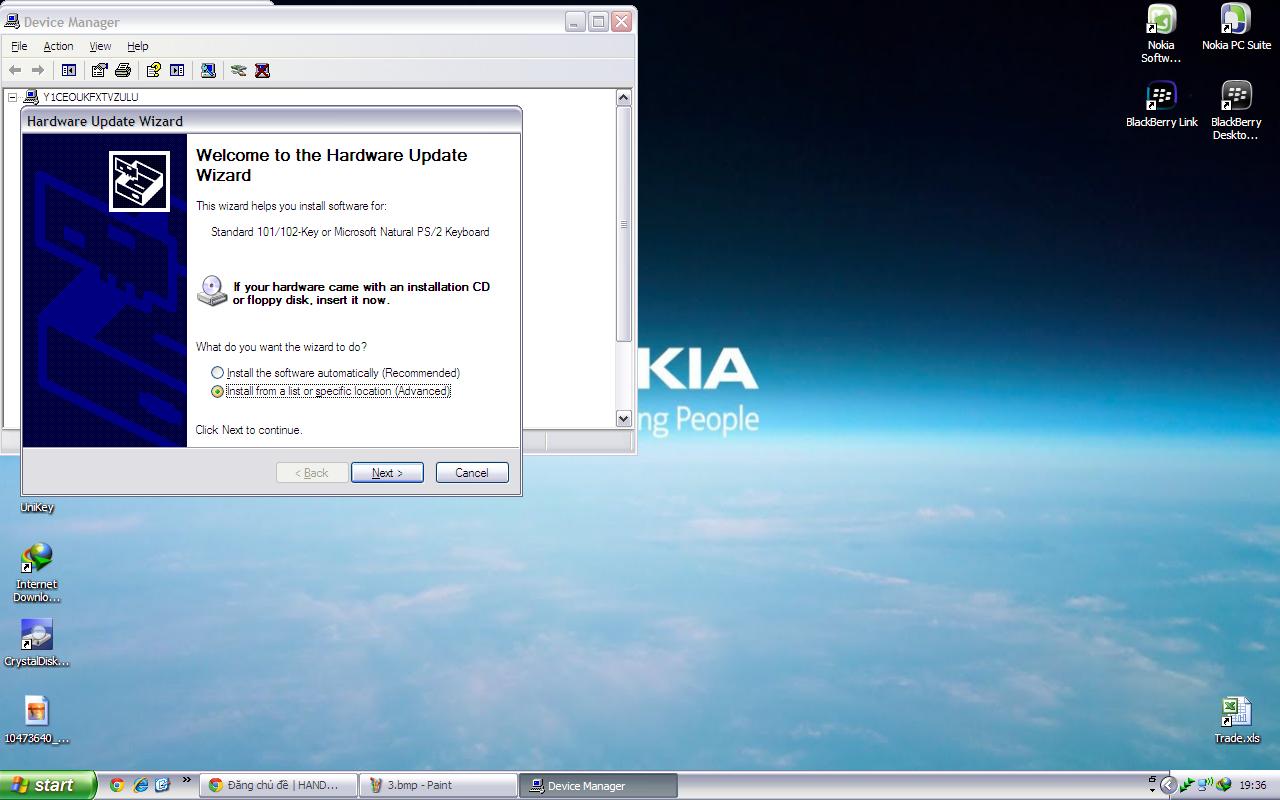Open the View menu
The width and height of the screenshot is (1280, 800).
click(100, 46)
